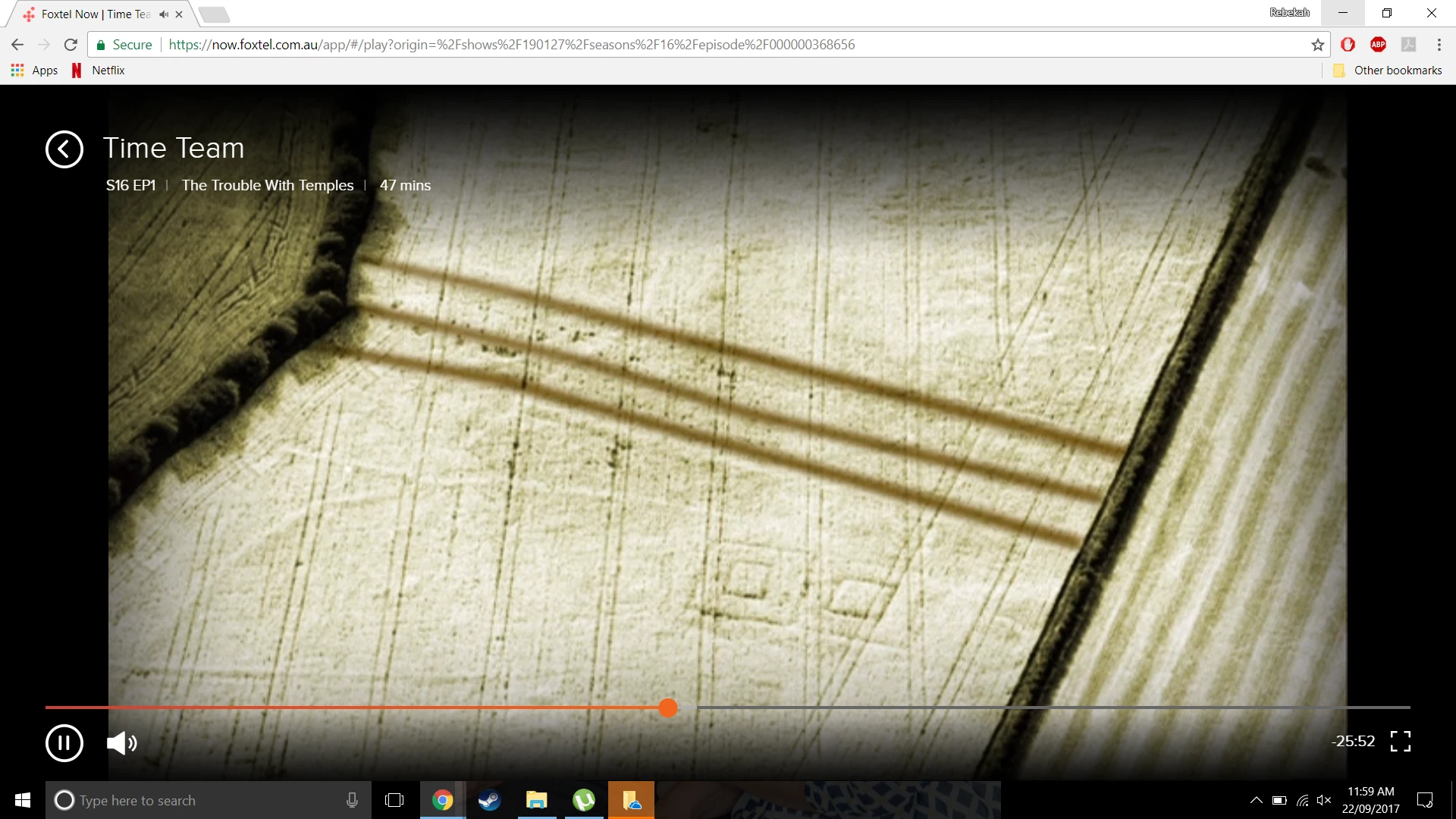Open Task View on the taskbar
Viewport: 1456px width, 819px height.
coord(394,800)
